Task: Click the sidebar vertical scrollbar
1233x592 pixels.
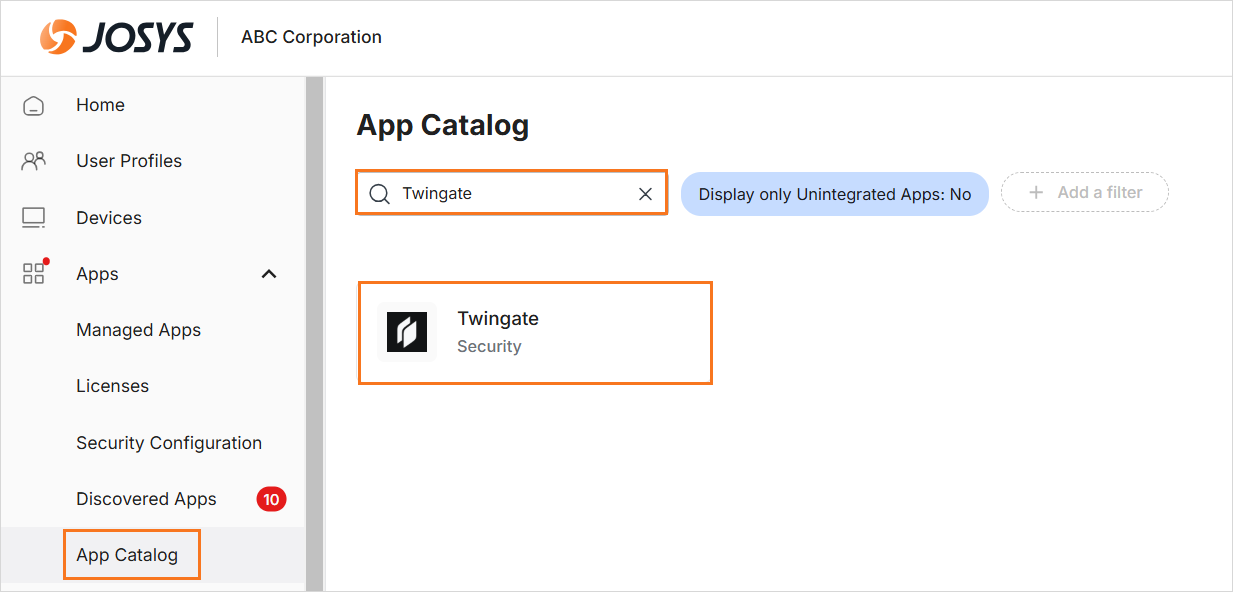Action: (x=314, y=330)
